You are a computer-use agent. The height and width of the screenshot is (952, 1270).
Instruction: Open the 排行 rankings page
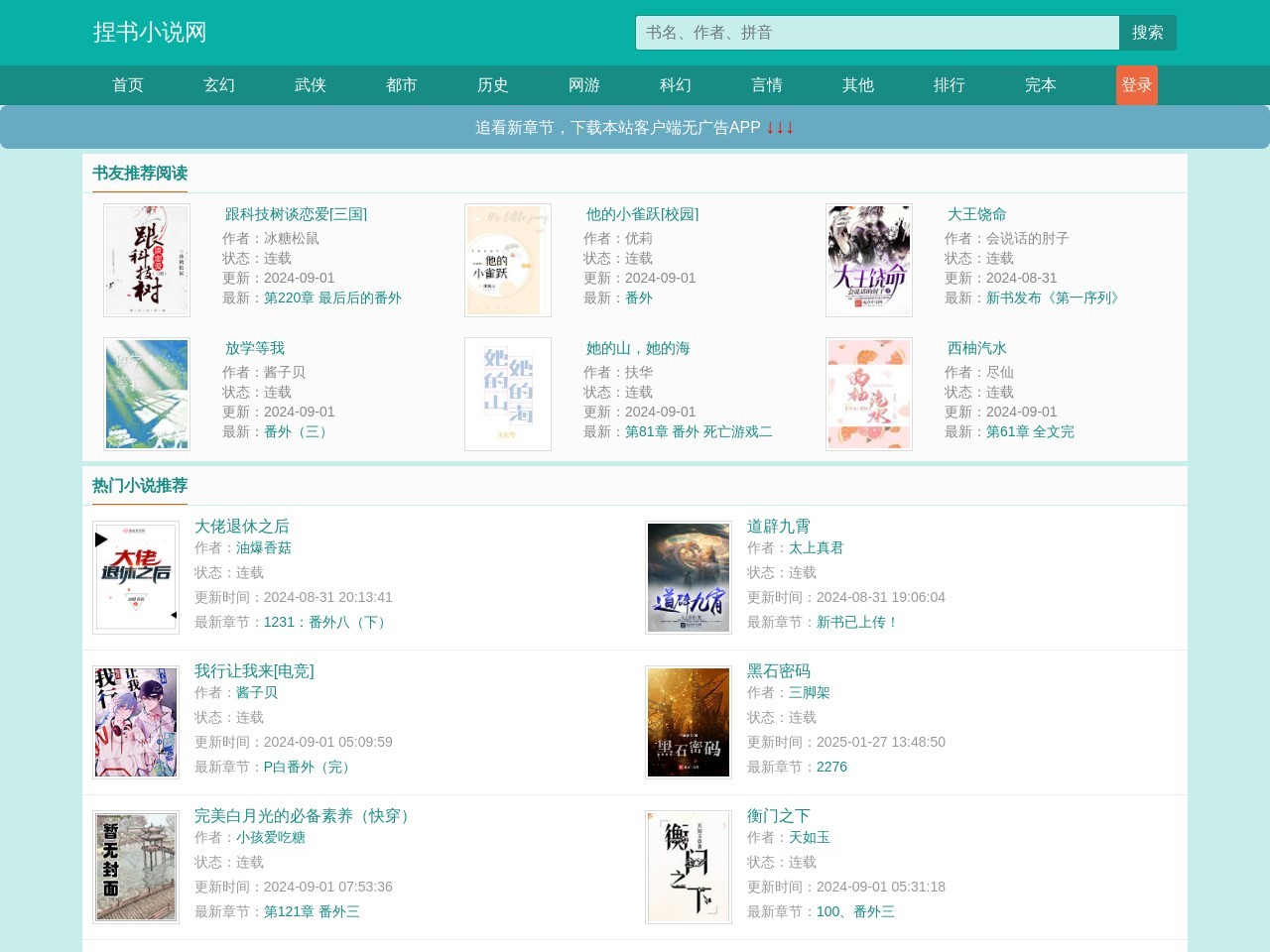(x=950, y=85)
